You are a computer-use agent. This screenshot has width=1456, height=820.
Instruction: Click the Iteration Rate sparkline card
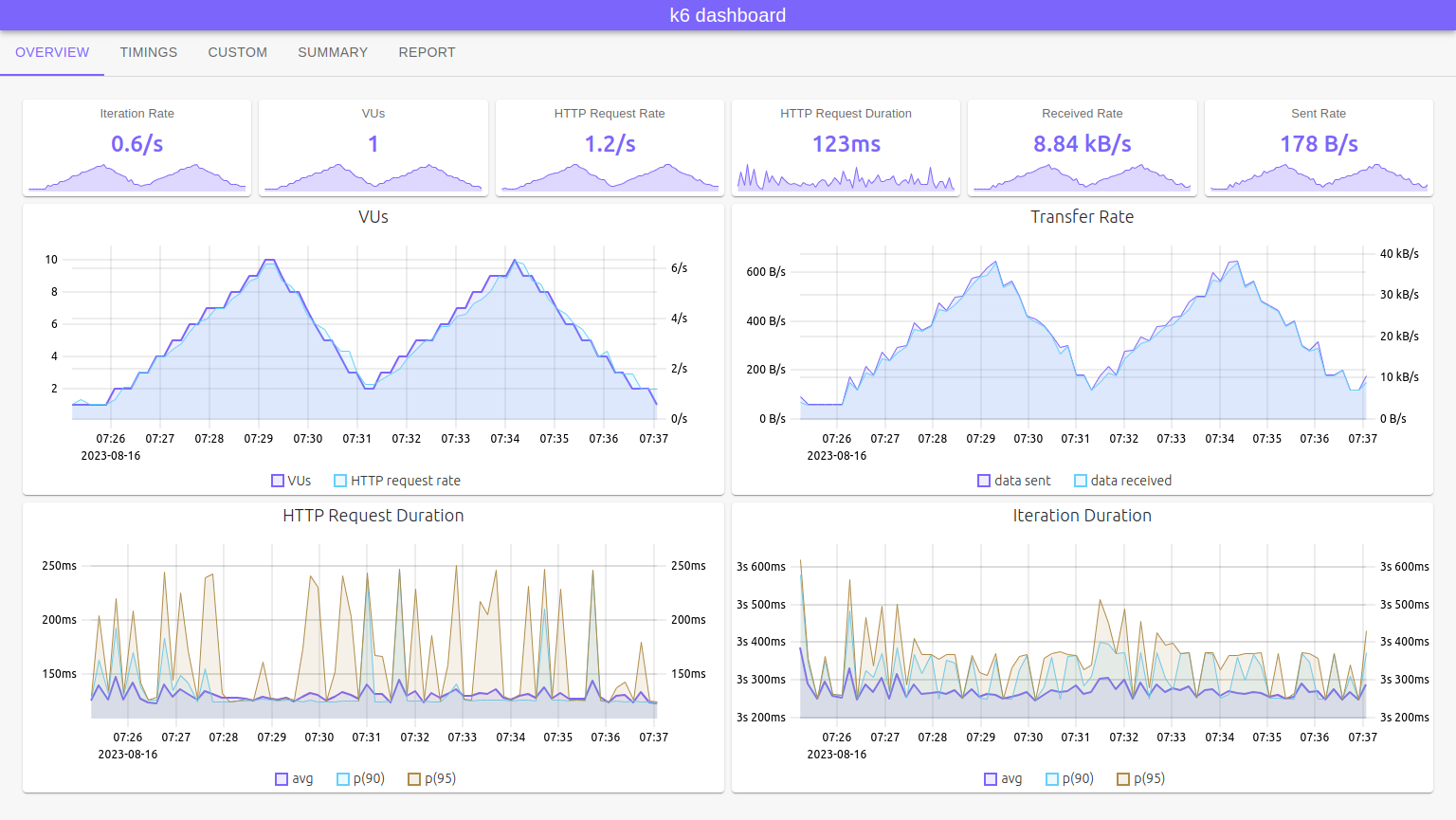(x=137, y=148)
